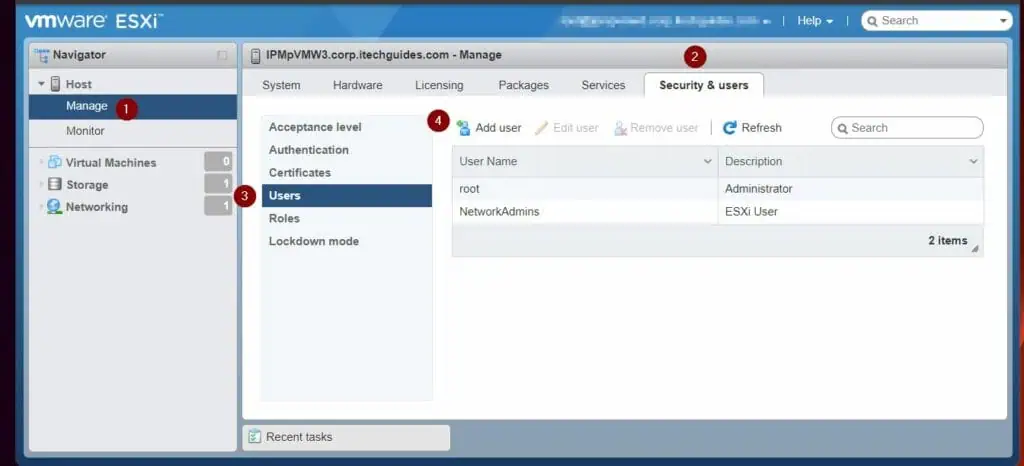1024x466 pixels.
Task: Click the Remove user button label
Action: 664,128
